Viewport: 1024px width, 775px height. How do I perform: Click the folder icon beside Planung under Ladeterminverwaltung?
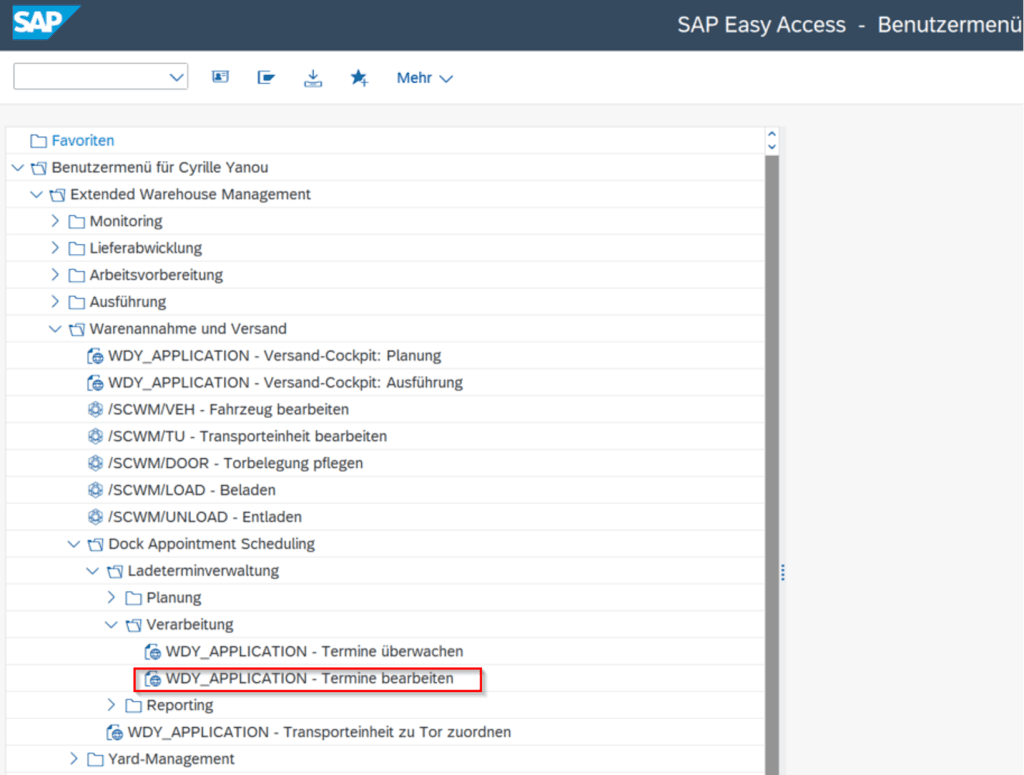click(133, 598)
